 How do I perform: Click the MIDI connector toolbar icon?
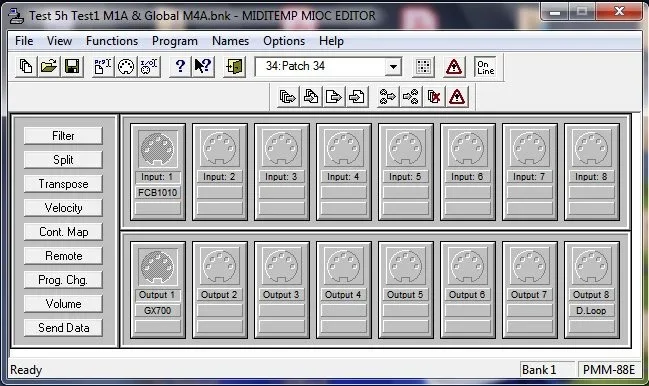(126, 66)
